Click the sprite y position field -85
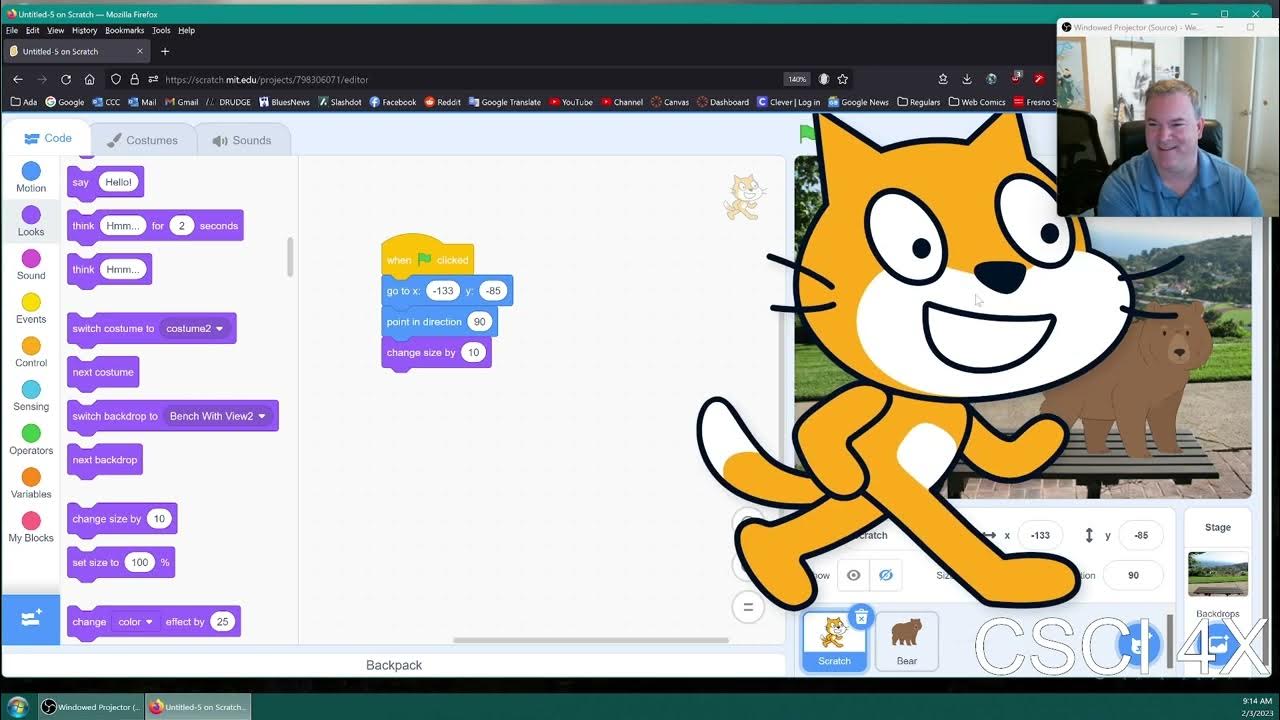This screenshot has width=1280, height=720. 1141,535
